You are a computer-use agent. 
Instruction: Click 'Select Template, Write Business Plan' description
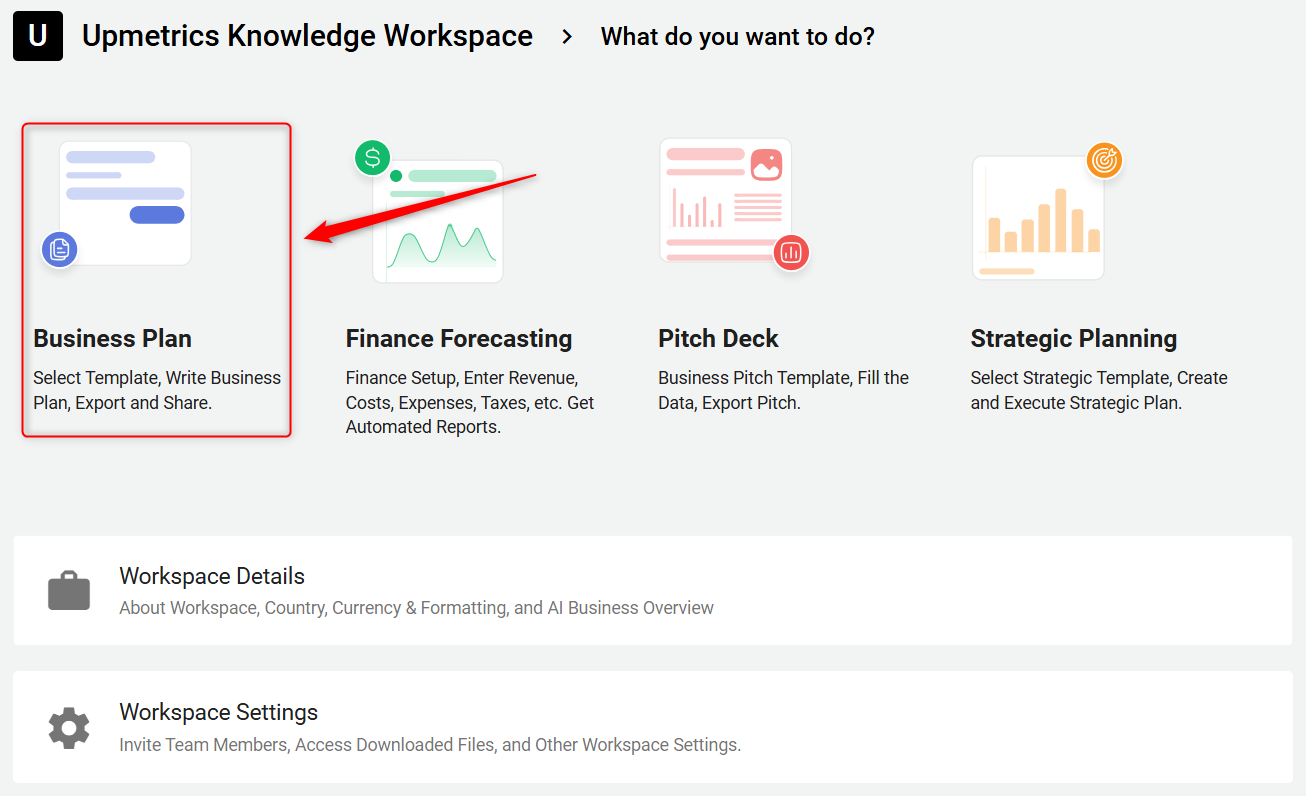coord(157,390)
